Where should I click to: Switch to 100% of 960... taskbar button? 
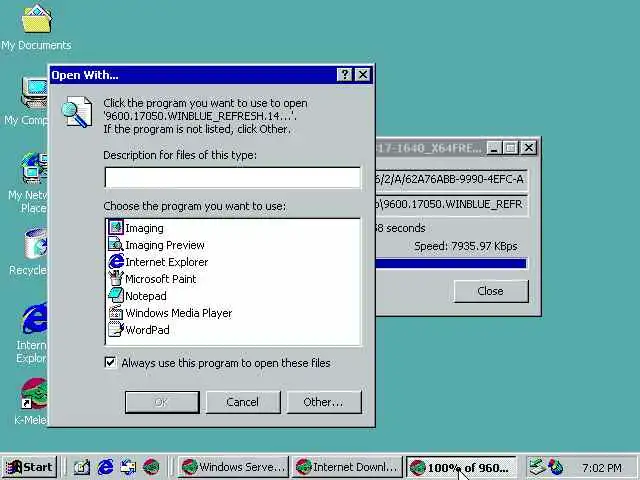461,467
